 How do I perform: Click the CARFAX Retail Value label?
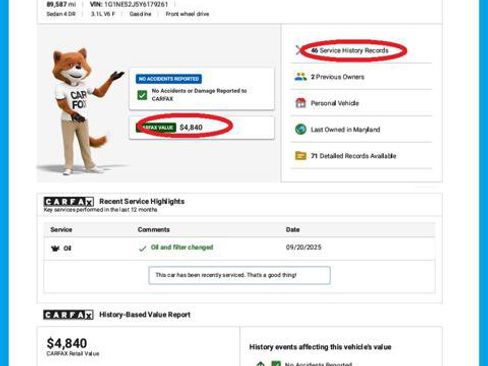tap(73, 354)
